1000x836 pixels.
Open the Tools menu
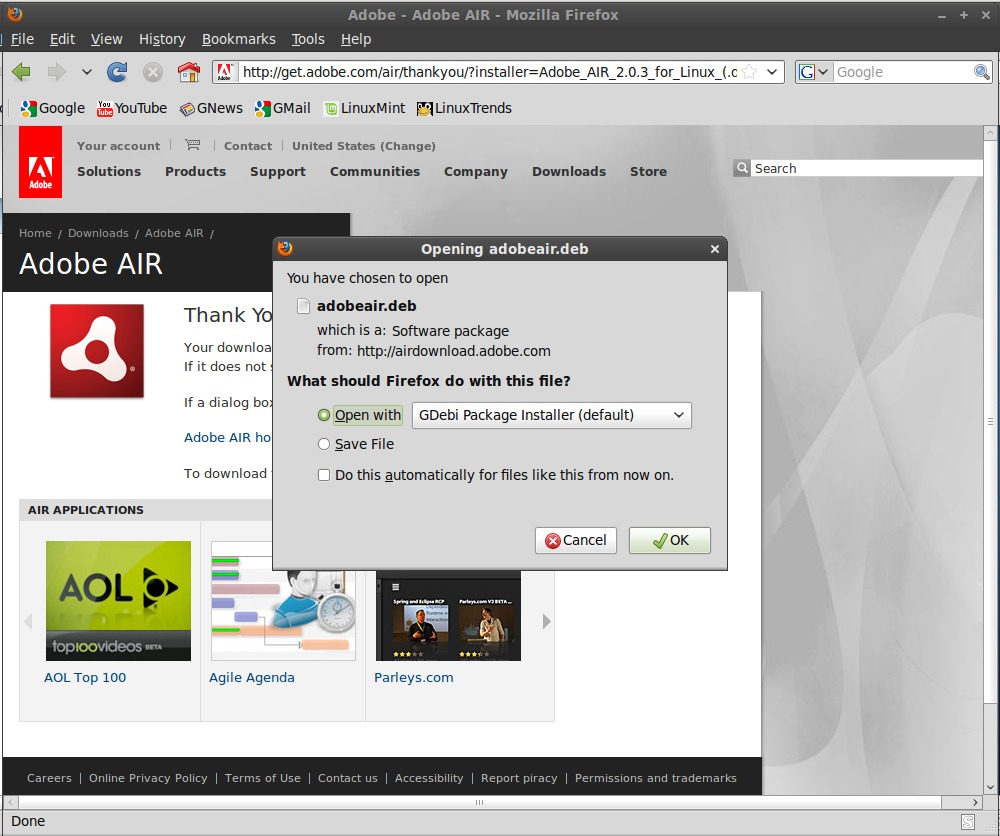coord(308,40)
